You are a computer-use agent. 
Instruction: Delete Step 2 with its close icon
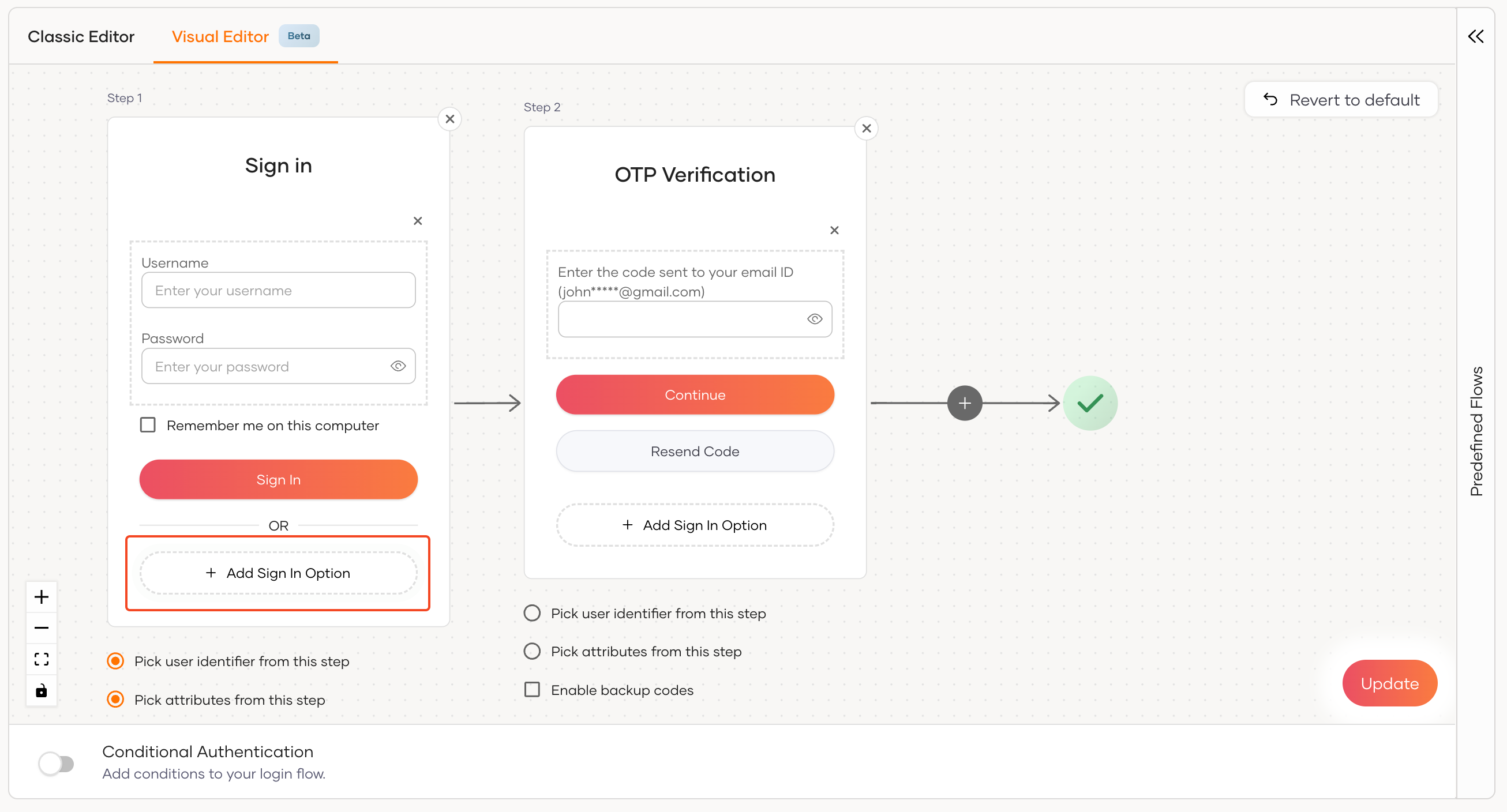click(x=867, y=129)
